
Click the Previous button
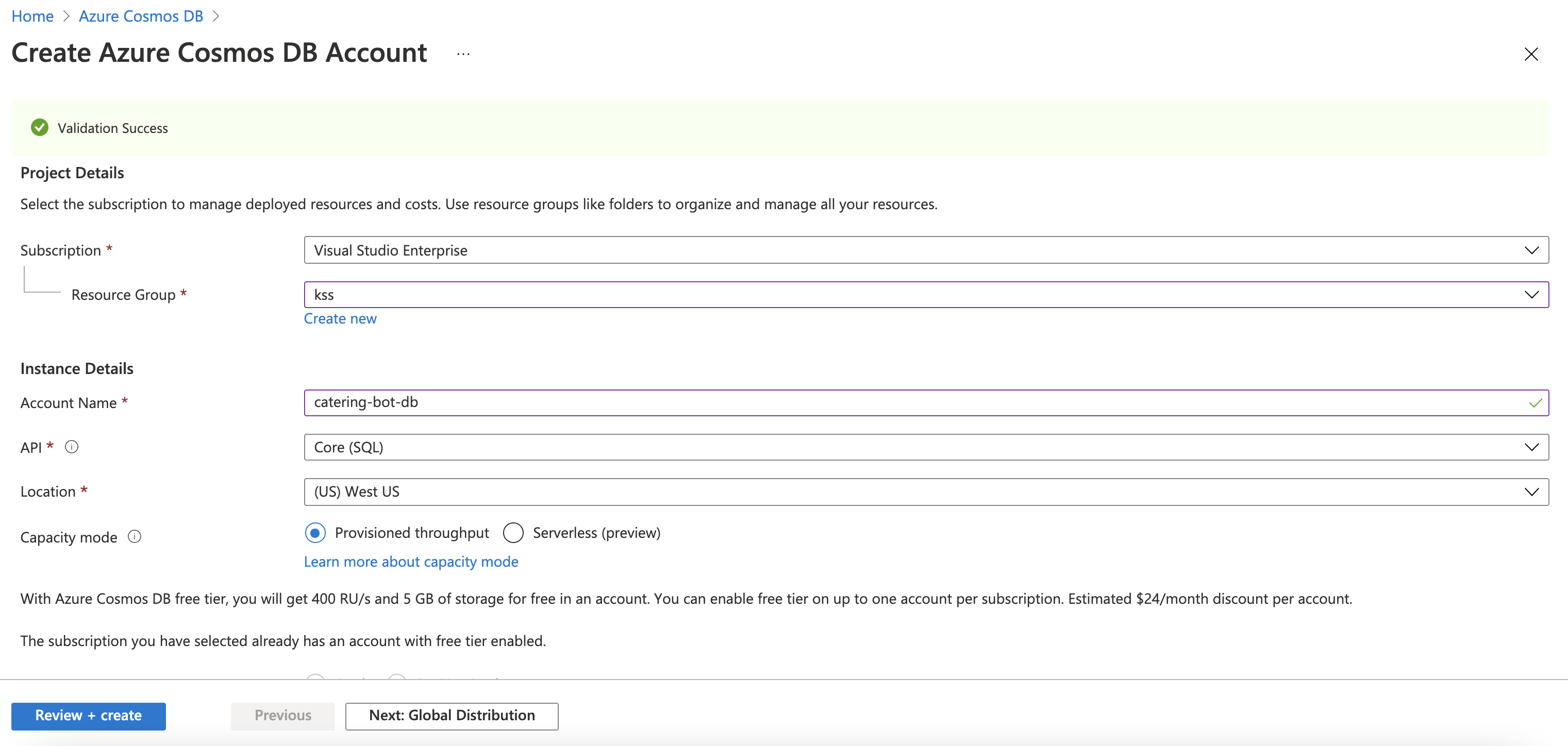pos(283,716)
